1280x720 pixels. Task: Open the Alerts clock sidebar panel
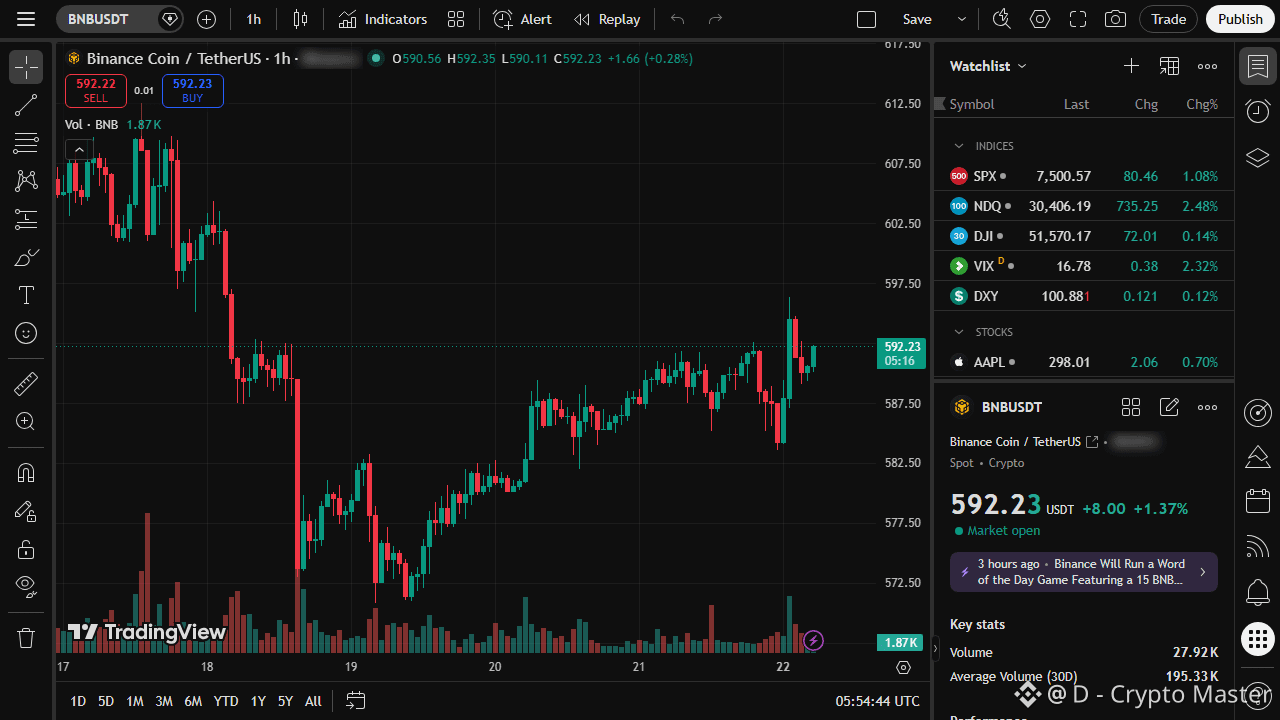[1258, 111]
